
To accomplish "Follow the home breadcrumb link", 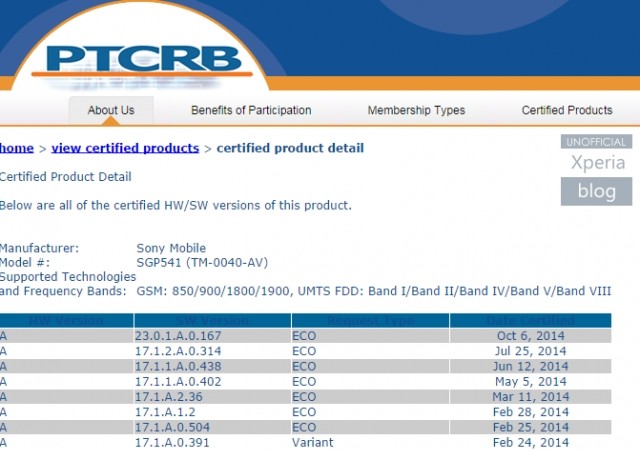I will pyautogui.click(x=16, y=148).
